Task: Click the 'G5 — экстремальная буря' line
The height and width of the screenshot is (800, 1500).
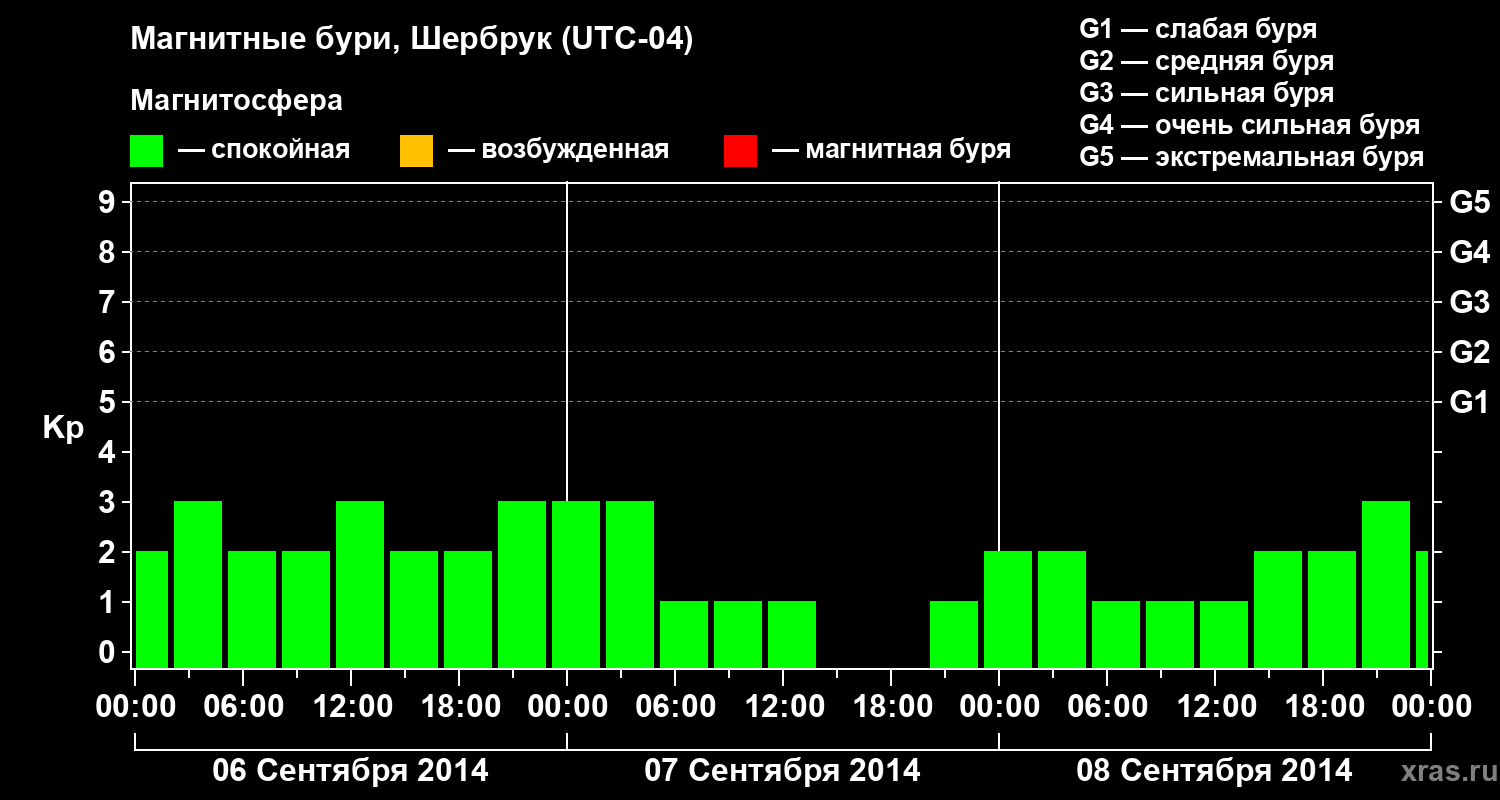Action: point(1252,157)
